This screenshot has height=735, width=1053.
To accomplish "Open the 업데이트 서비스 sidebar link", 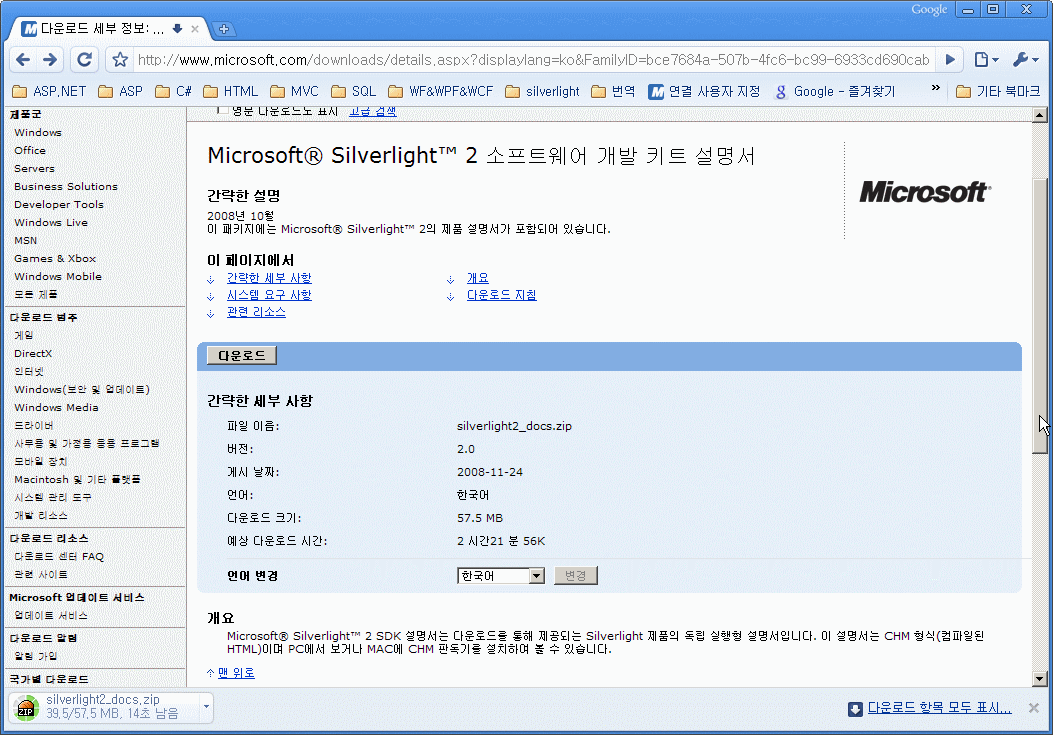I will click(51, 615).
